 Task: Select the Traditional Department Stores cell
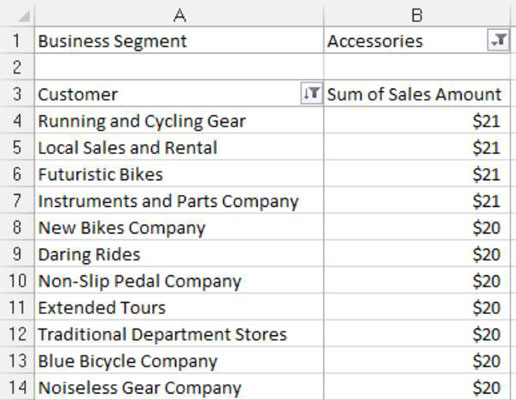179,334
